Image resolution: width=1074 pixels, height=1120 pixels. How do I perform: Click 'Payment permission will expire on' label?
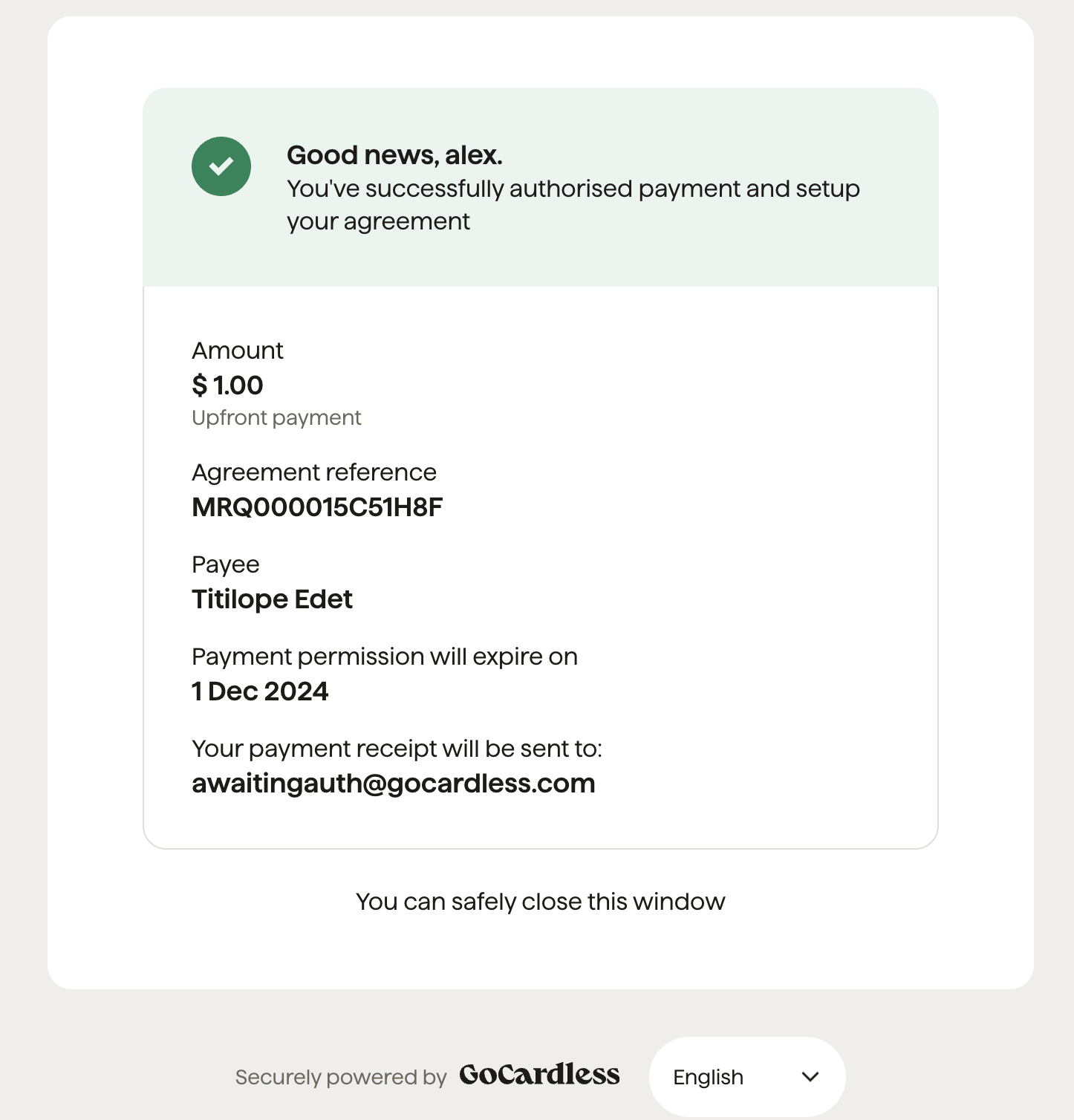coord(385,657)
